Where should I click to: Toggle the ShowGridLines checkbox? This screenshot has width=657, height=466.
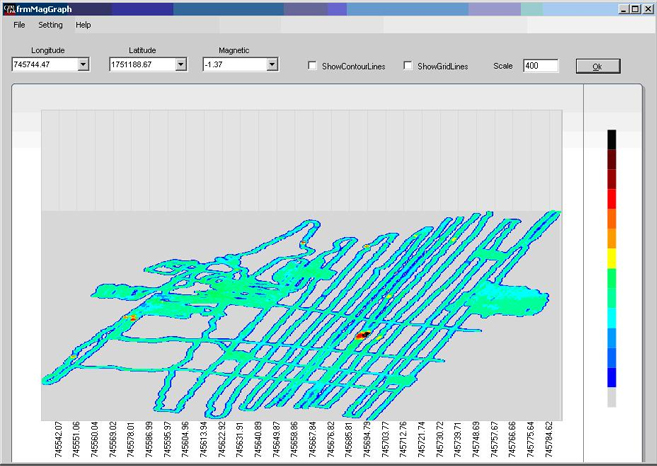point(408,66)
